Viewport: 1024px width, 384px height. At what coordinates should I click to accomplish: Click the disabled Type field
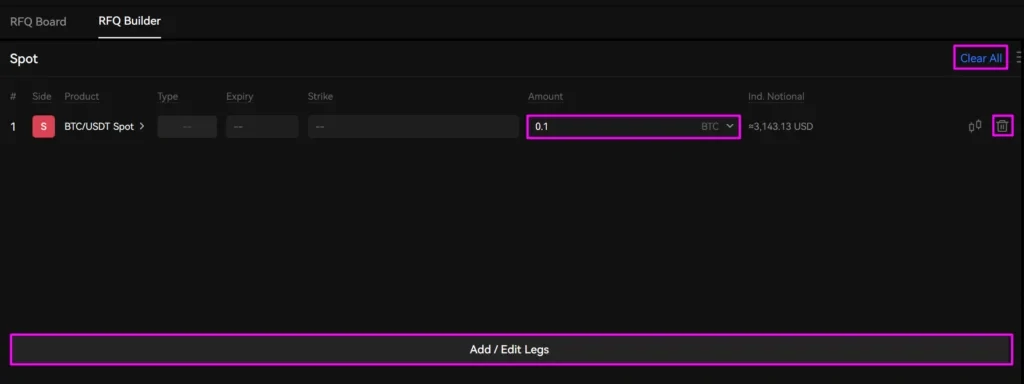coord(187,127)
